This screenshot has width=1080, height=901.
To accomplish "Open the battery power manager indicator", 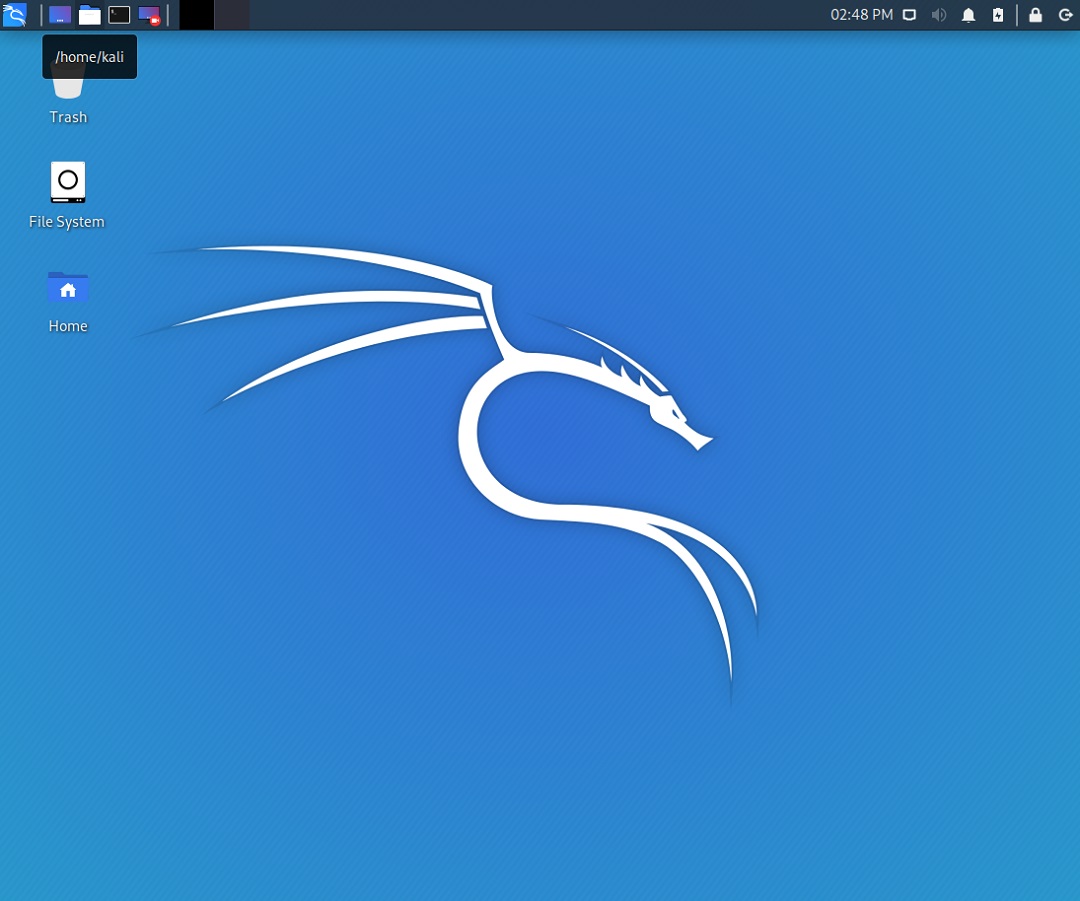I will [x=998, y=14].
